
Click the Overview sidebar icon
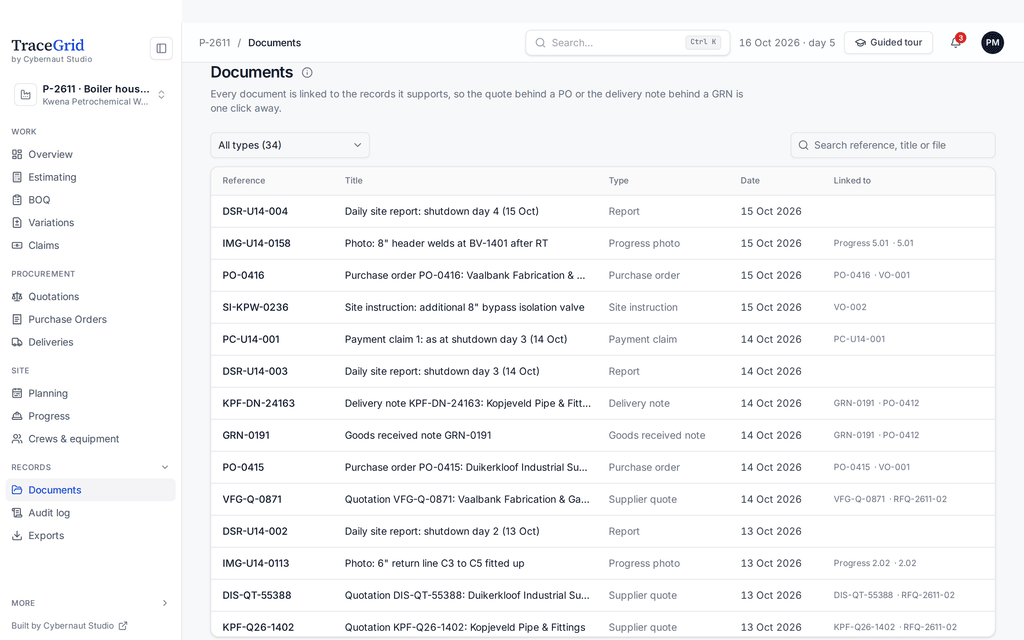tap(17, 154)
